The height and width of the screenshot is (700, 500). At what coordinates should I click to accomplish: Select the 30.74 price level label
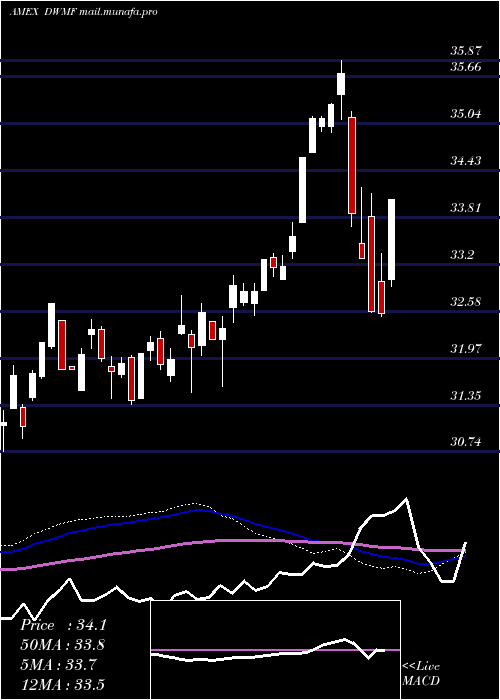point(466,442)
